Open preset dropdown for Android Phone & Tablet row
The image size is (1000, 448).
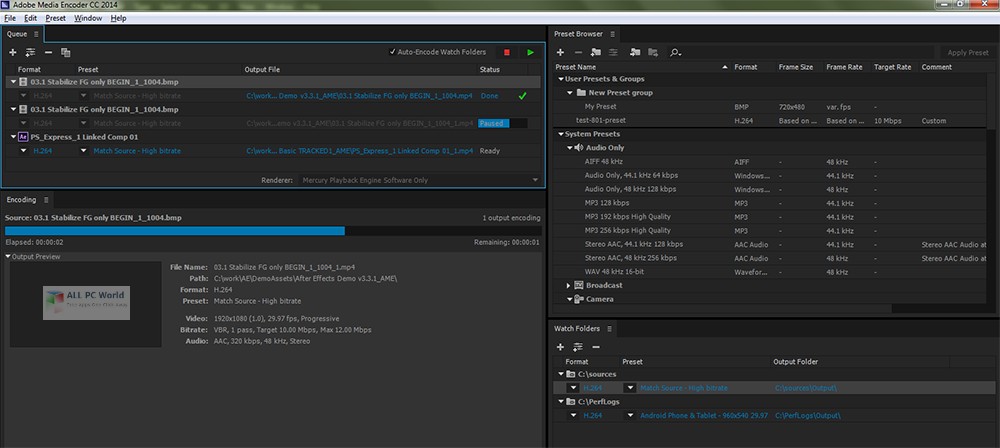point(630,415)
